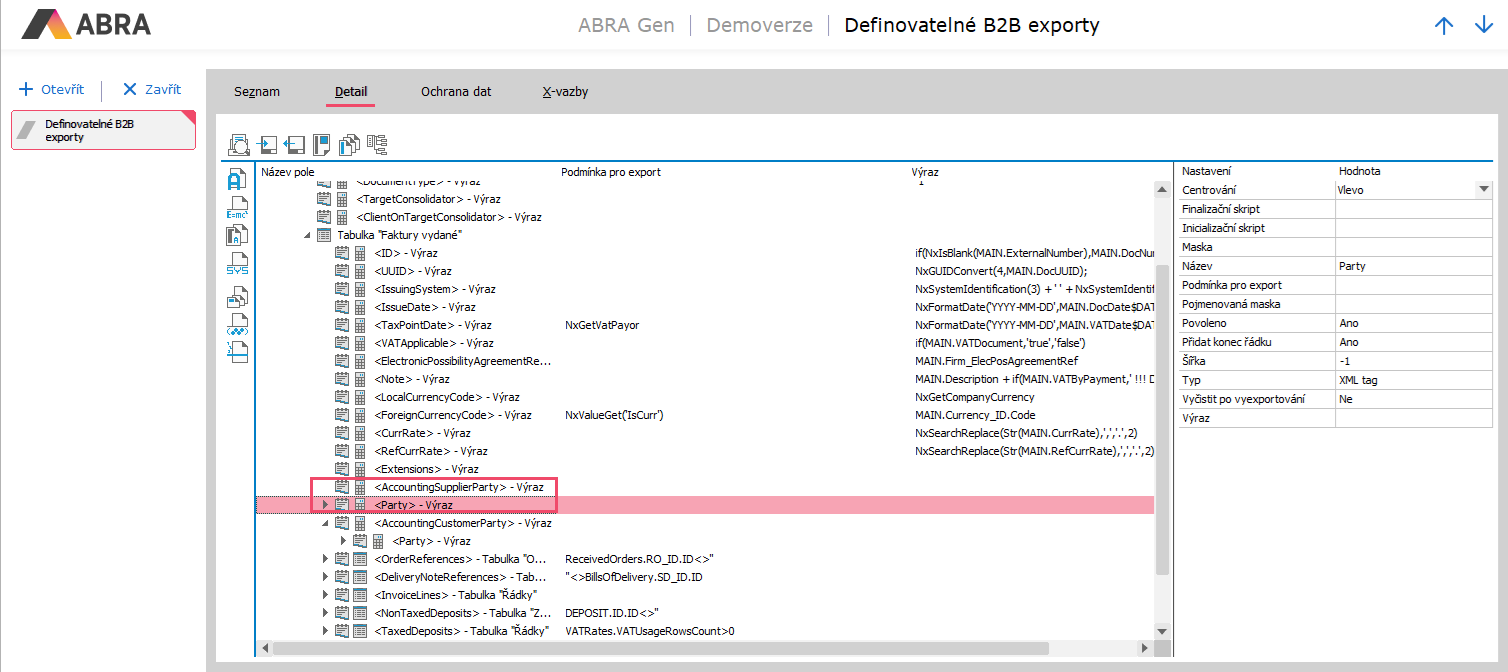Click the tree structure icon in the toolbar
This screenshot has height=672, width=1508.
pyautogui.click(x=377, y=145)
